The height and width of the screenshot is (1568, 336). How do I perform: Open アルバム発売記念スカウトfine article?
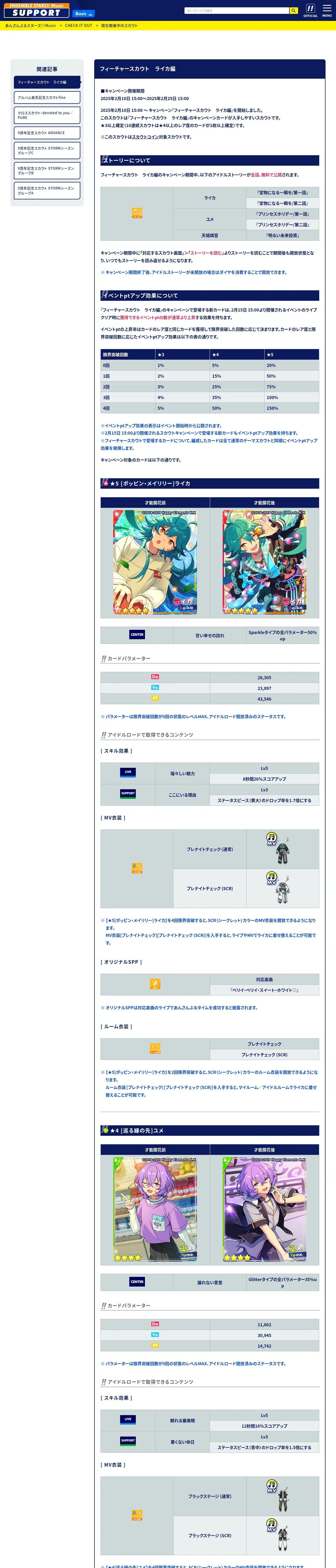[47, 97]
